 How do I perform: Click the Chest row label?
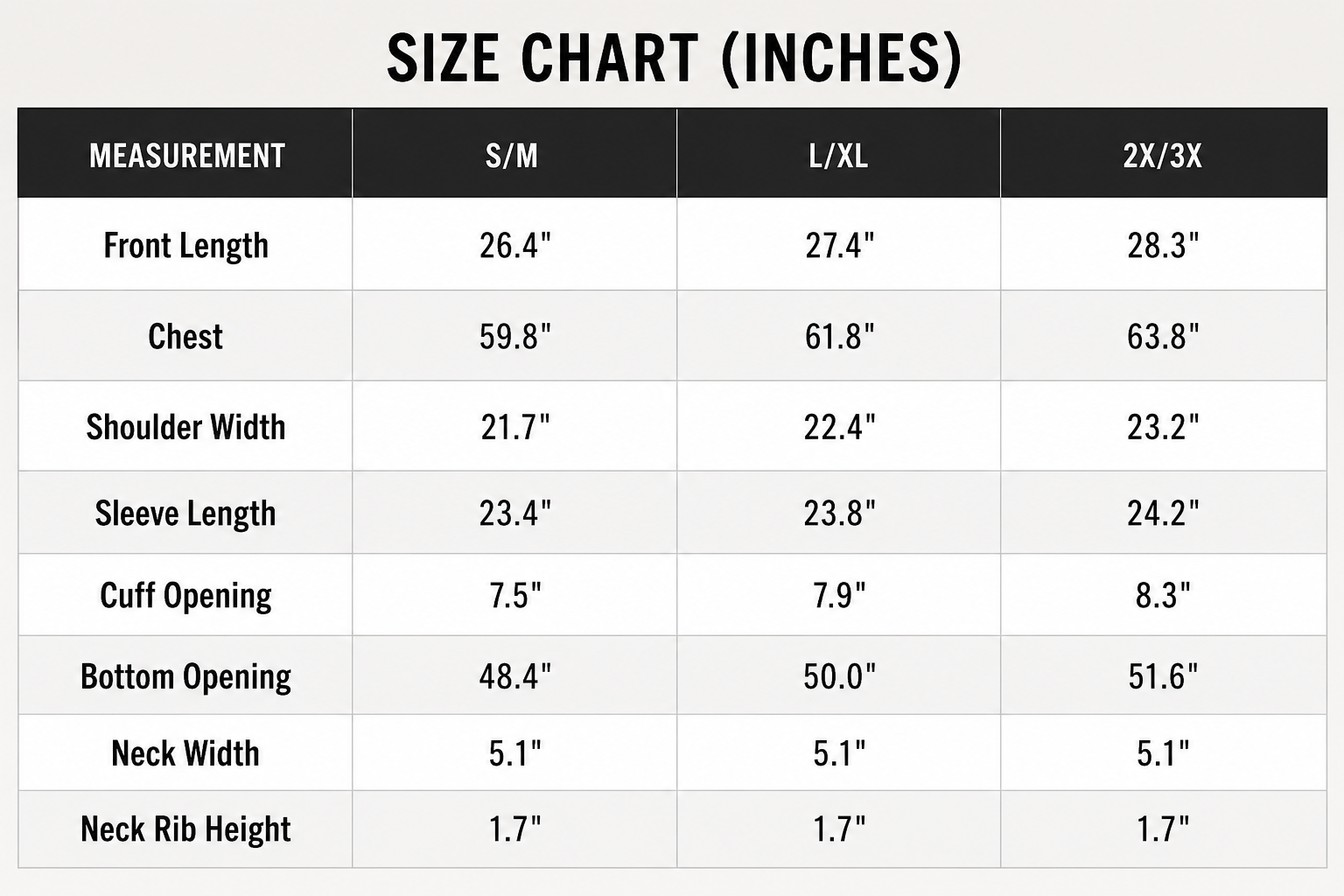185,336
